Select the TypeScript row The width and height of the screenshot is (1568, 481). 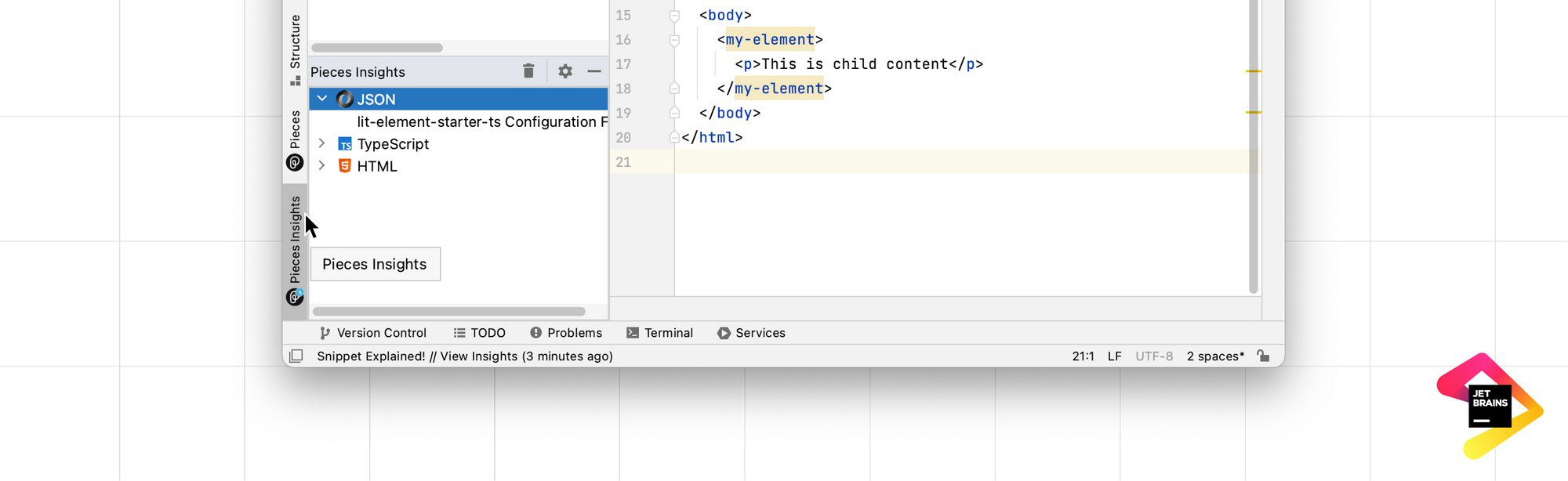[x=459, y=143]
